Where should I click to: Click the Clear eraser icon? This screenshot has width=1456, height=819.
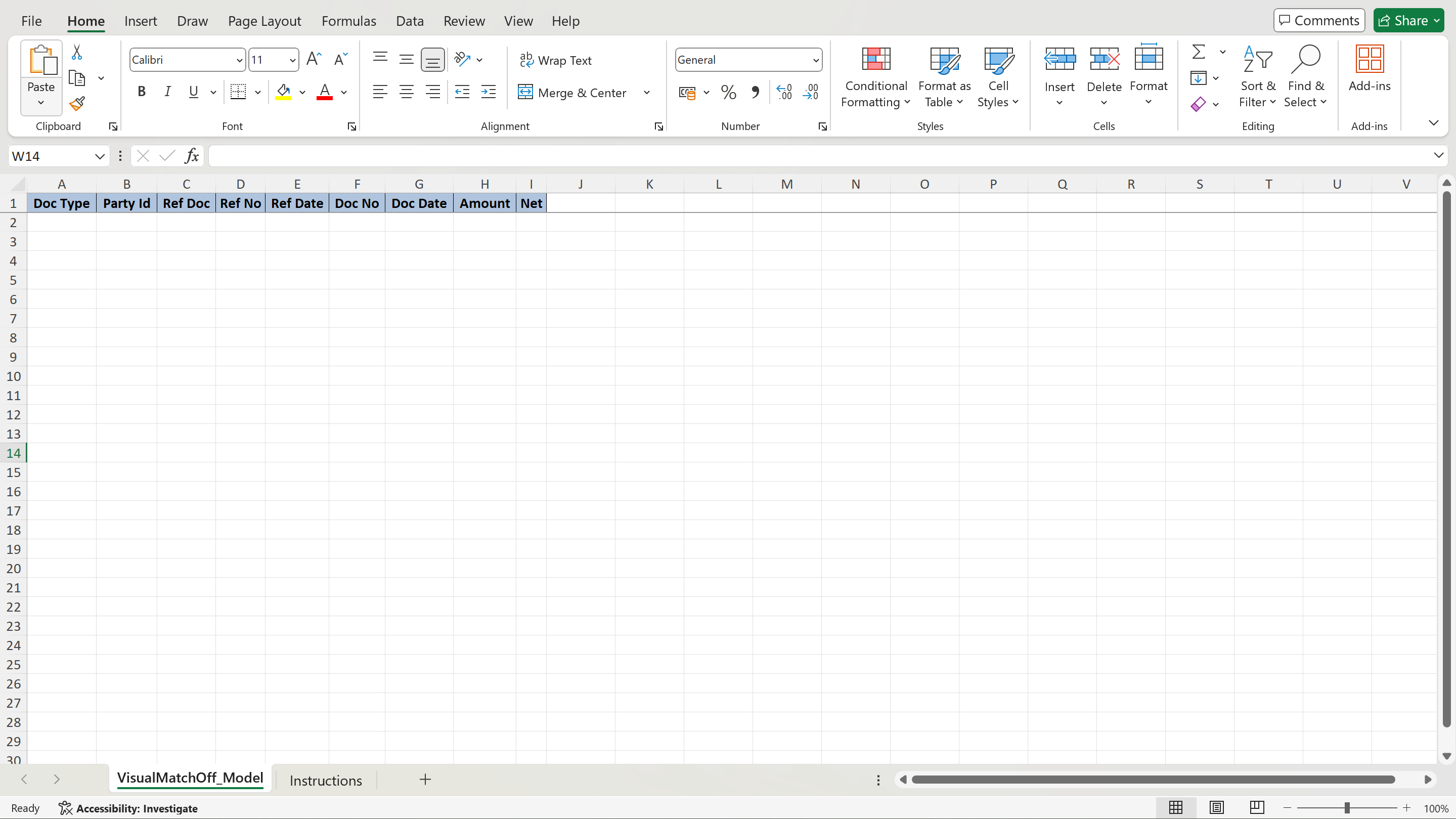[x=1198, y=104]
